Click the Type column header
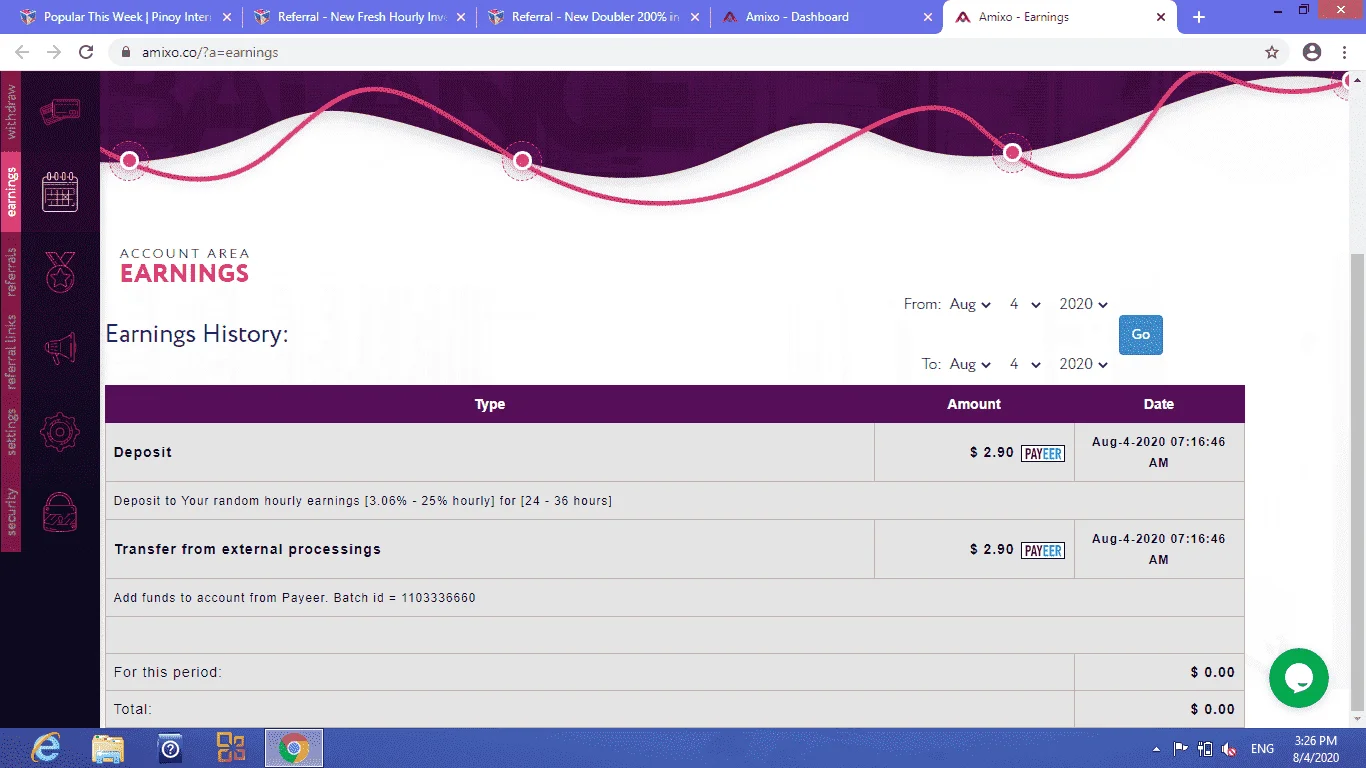The height and width of the screenshot is (768, 1366). point(490,404)
